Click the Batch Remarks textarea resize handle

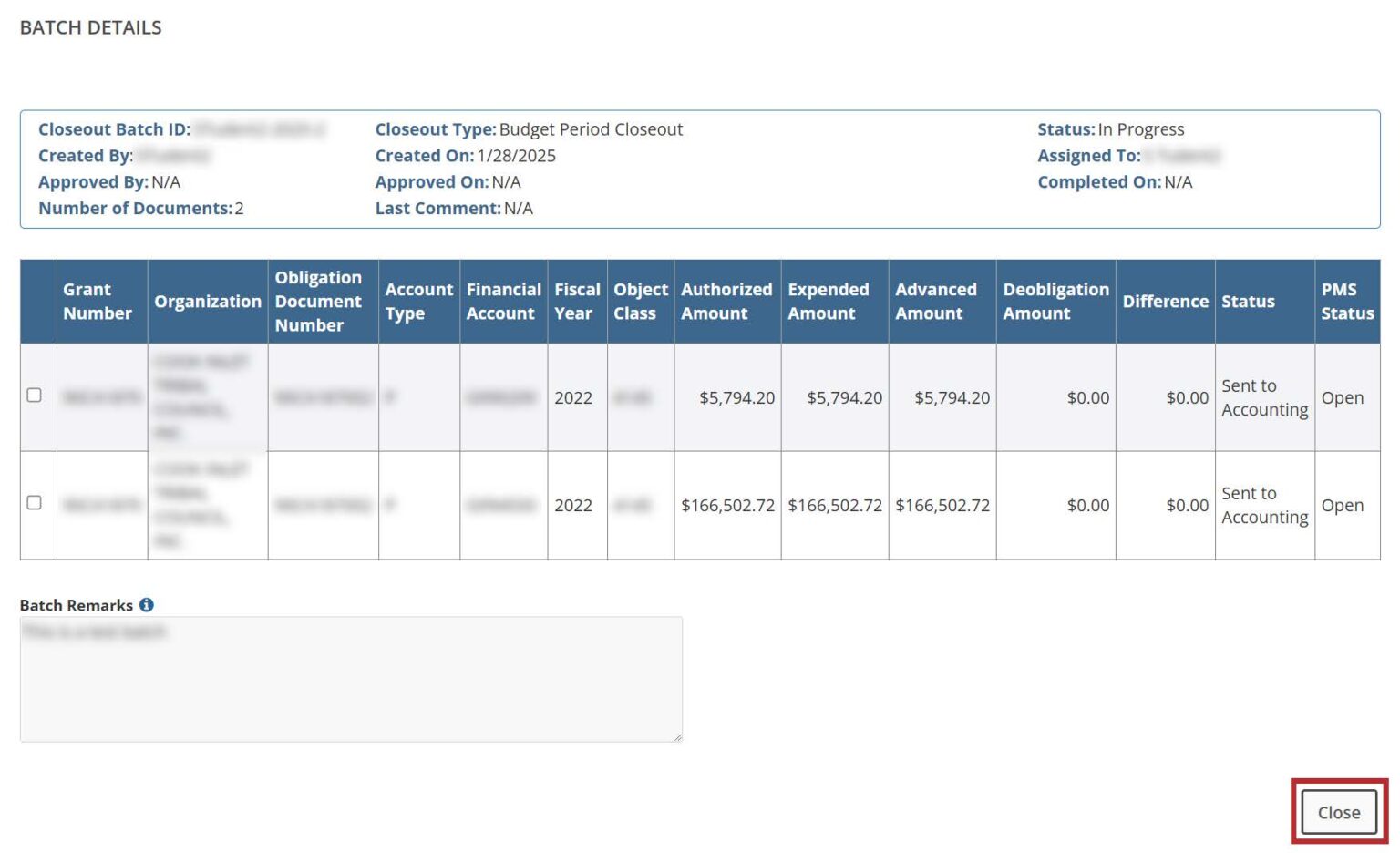tap(677, 736)
